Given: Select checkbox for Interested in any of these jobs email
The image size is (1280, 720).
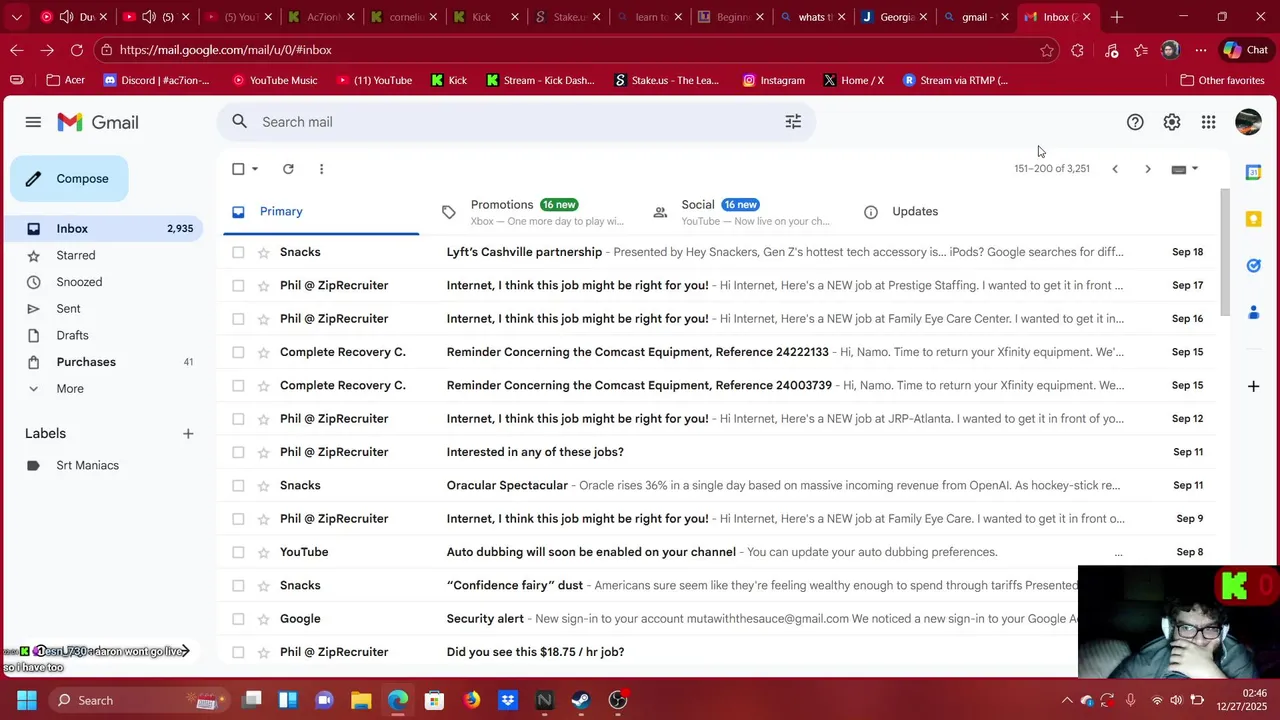Looking at the screenshot, I should (238, 452).
